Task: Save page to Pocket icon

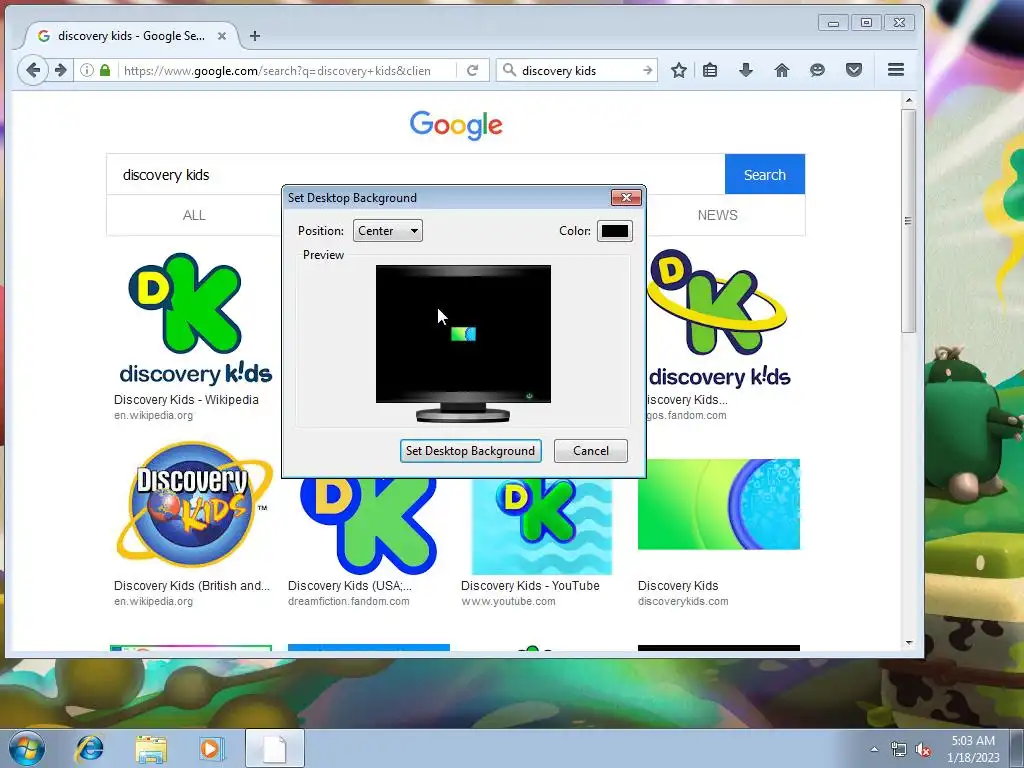Action: [x=854, y=70]
